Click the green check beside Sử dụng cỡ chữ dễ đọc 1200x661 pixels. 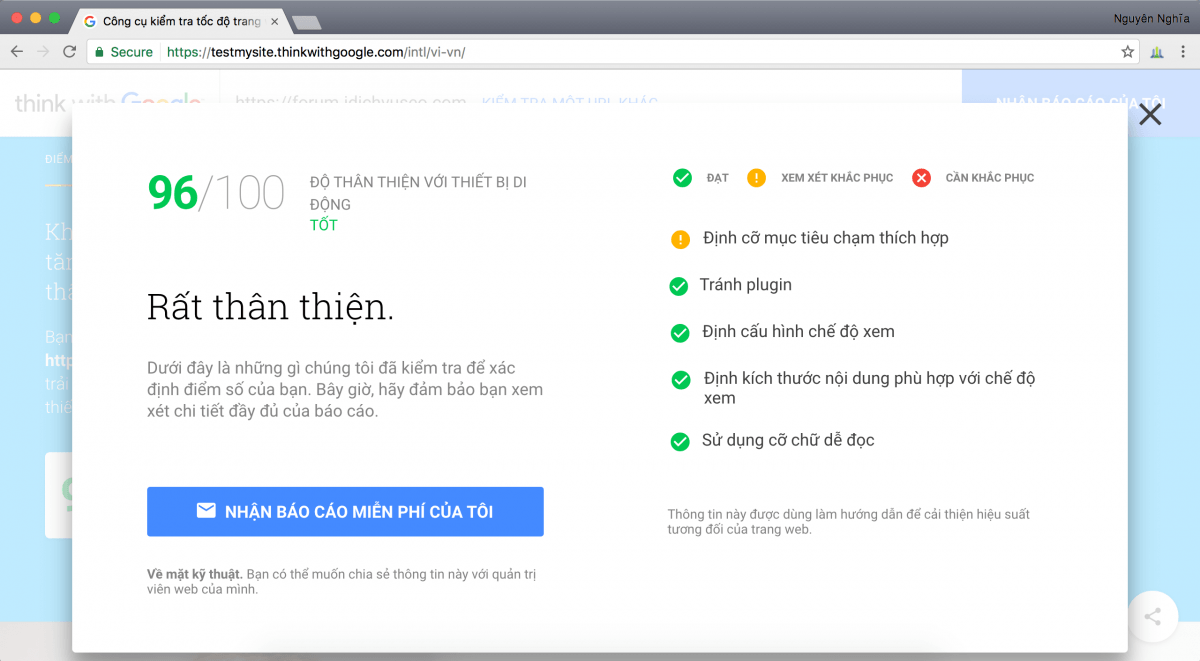(x=680, y=441)
